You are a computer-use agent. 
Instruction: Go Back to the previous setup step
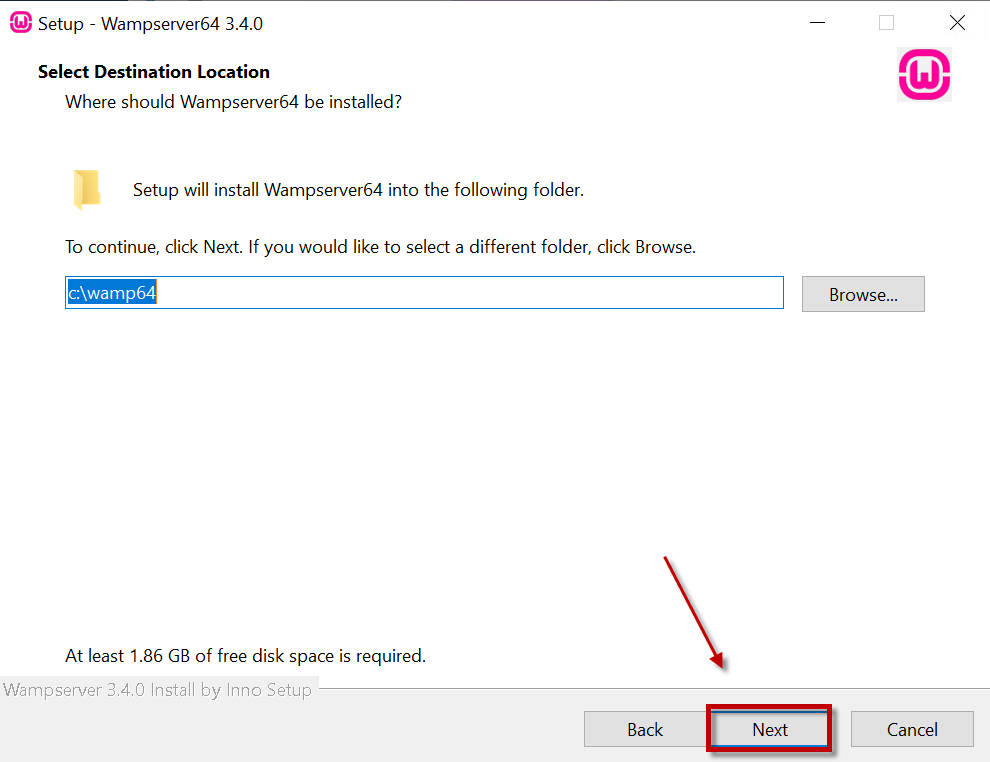645,730
